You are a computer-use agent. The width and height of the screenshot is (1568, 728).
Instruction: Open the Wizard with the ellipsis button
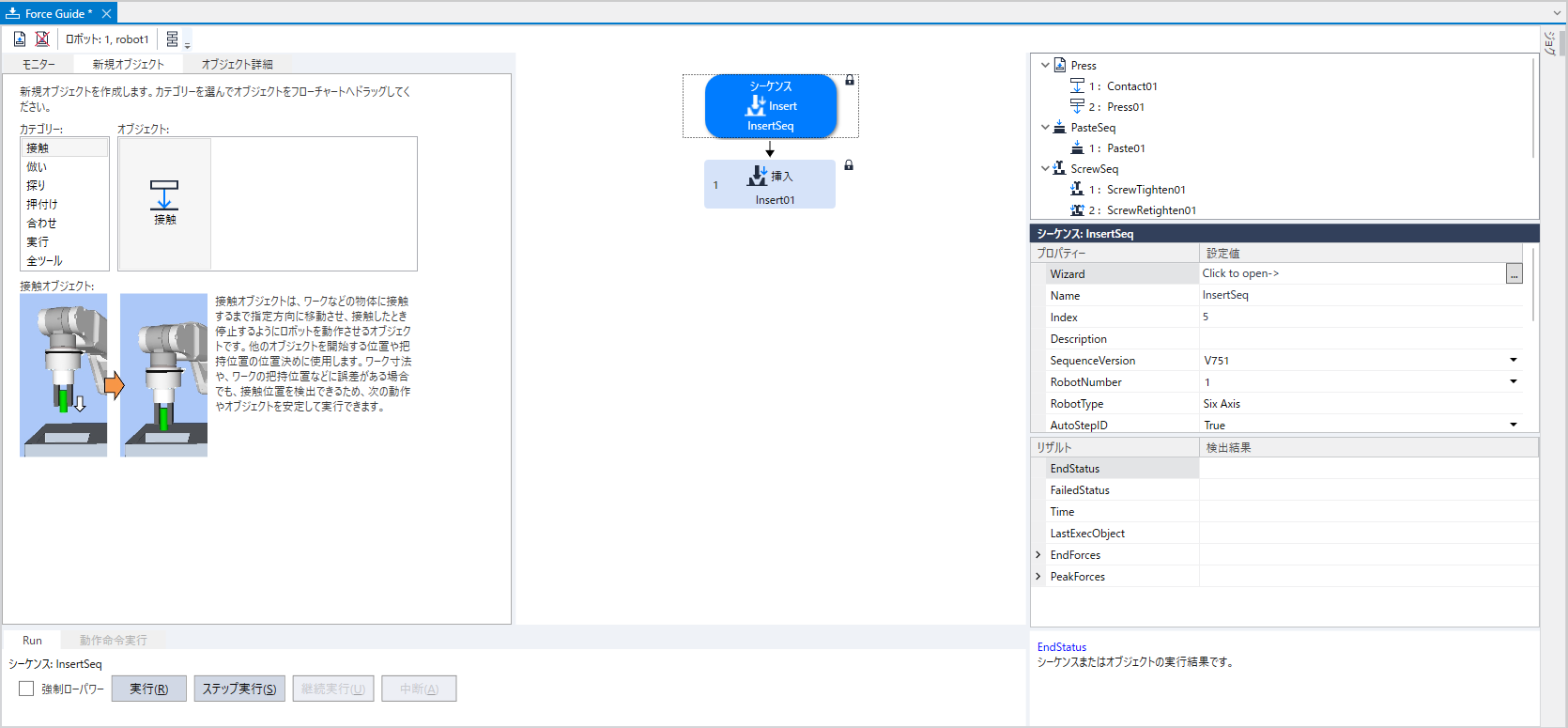(1514, 274)
